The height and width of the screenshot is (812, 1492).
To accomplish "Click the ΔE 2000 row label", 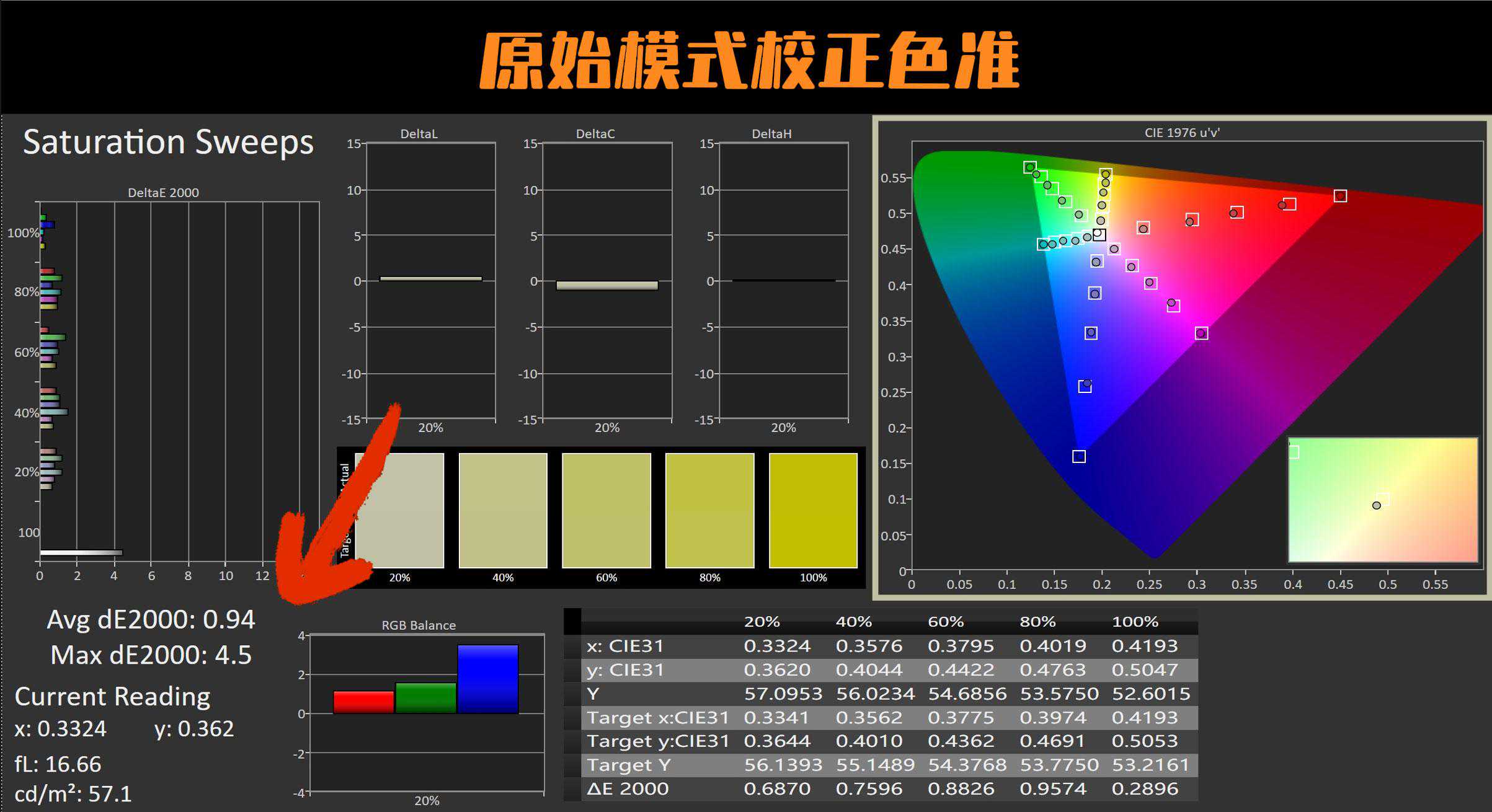I will click(628, 789).
